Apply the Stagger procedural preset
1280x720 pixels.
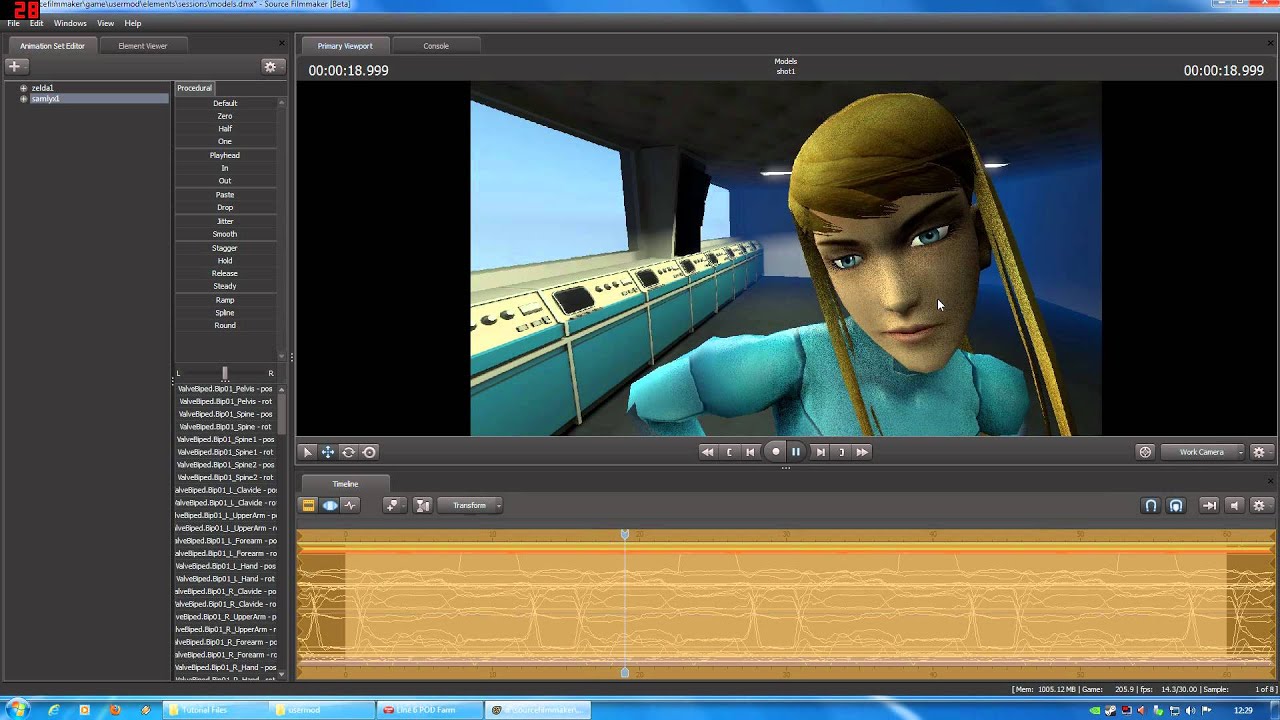point(225,248)
